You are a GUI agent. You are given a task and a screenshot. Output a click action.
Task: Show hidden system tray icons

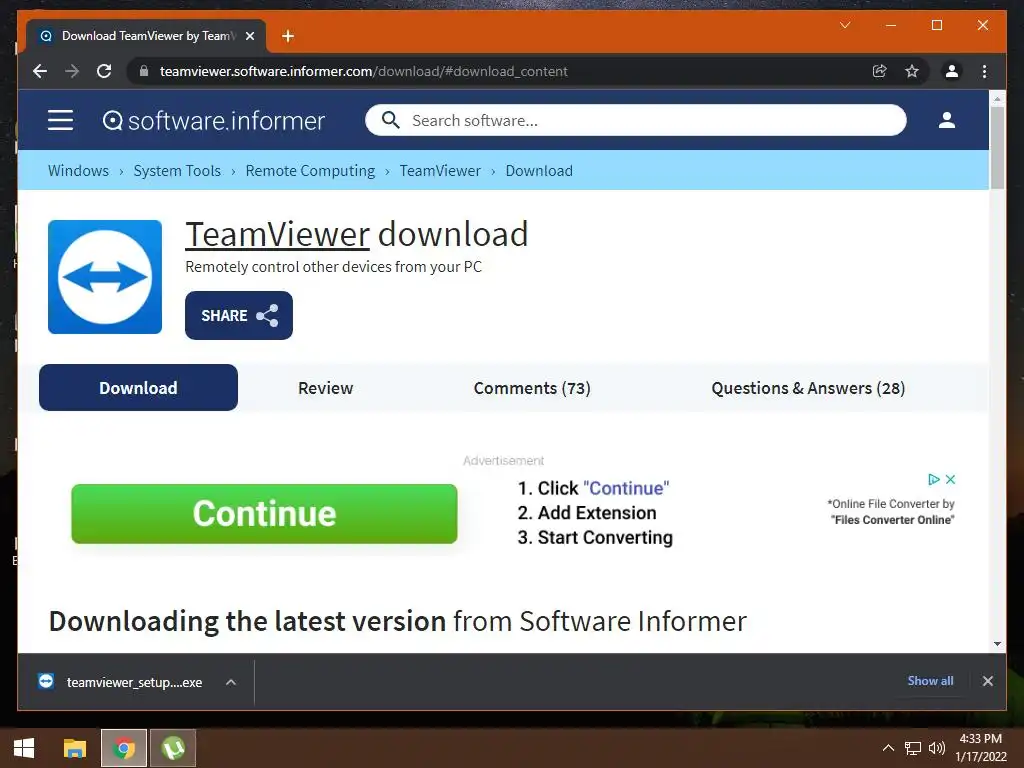click(x=888, y=748)
